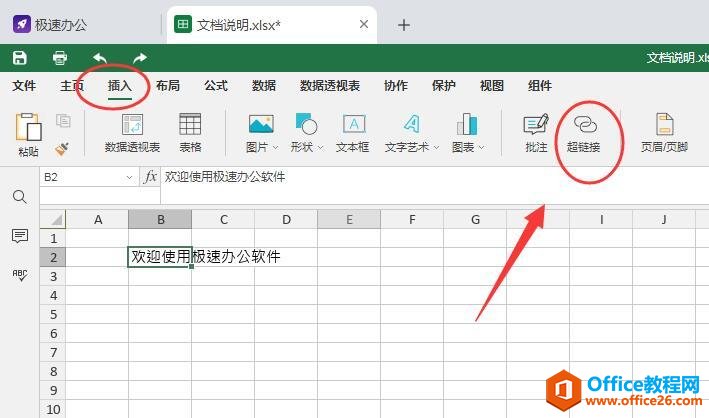Insert a text box (文本框)

click(353, 133)
